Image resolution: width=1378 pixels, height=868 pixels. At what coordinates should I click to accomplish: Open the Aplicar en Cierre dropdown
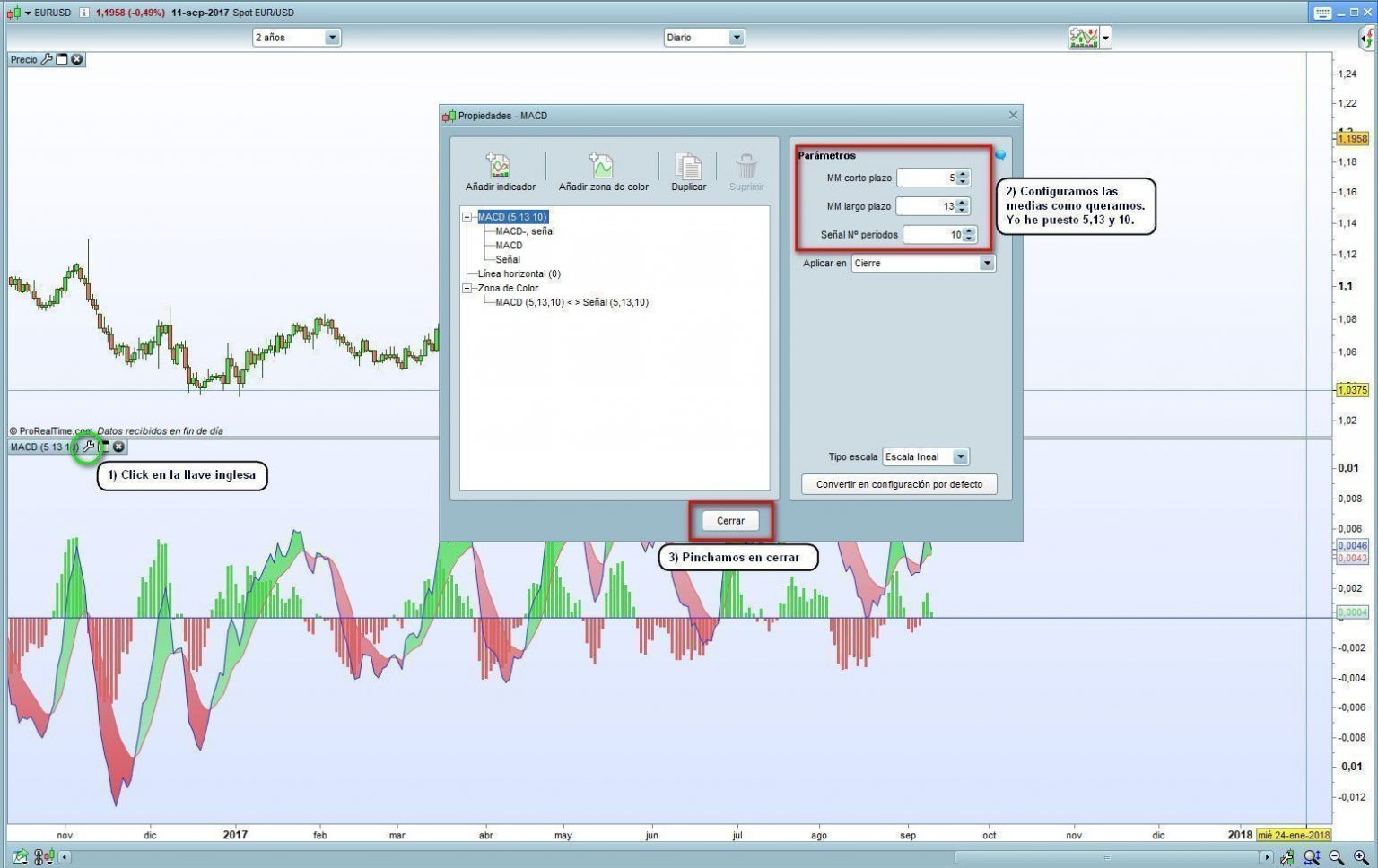[986, 264]
